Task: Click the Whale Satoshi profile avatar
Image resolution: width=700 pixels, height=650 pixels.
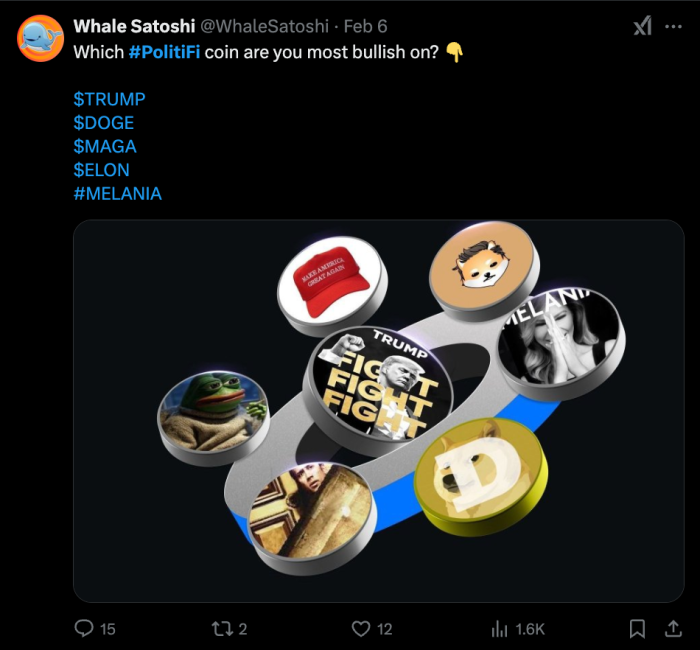Action: (41, 39)
